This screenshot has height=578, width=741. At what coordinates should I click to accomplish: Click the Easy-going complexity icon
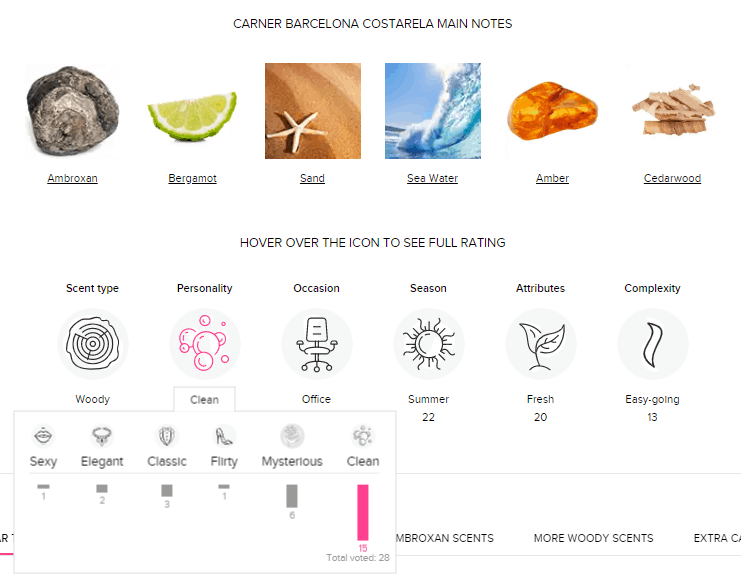click(652, 344)
